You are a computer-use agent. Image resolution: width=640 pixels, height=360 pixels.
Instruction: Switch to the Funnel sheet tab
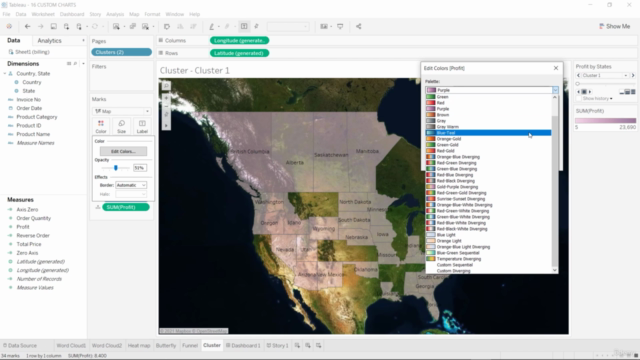click(x=190, y=345)
